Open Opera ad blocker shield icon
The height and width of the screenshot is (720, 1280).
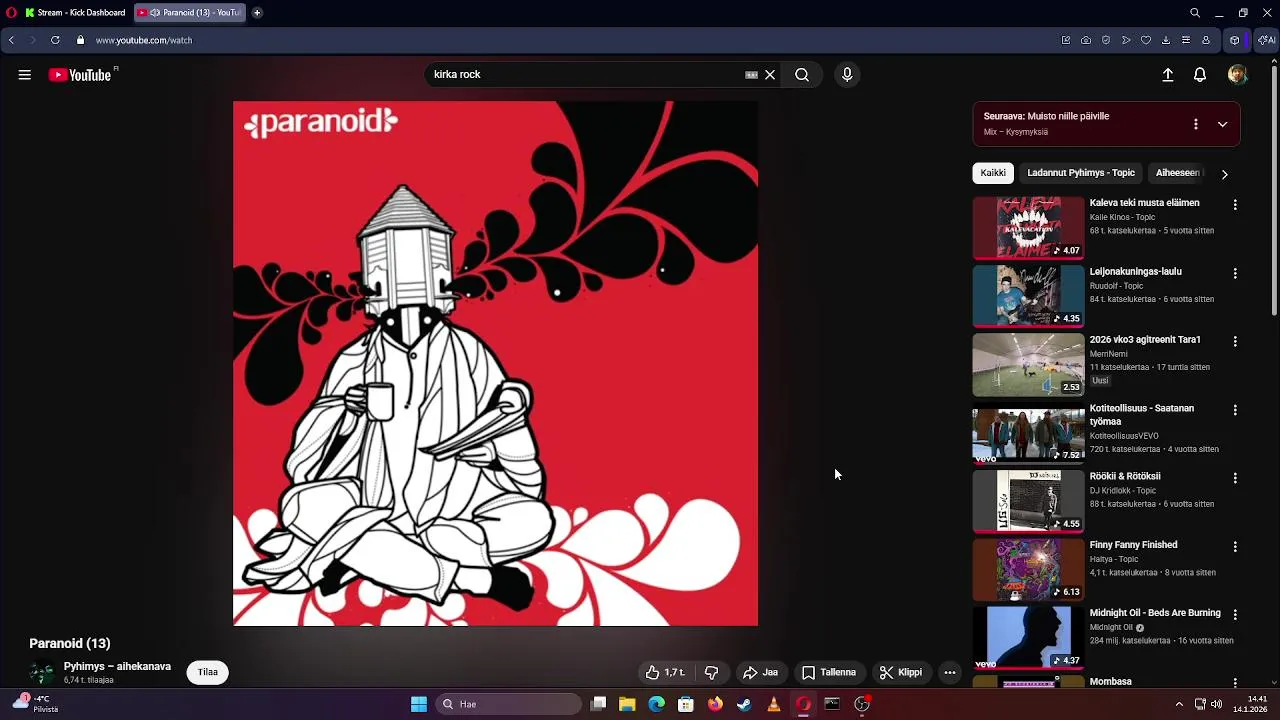(x=1106, y=40)
